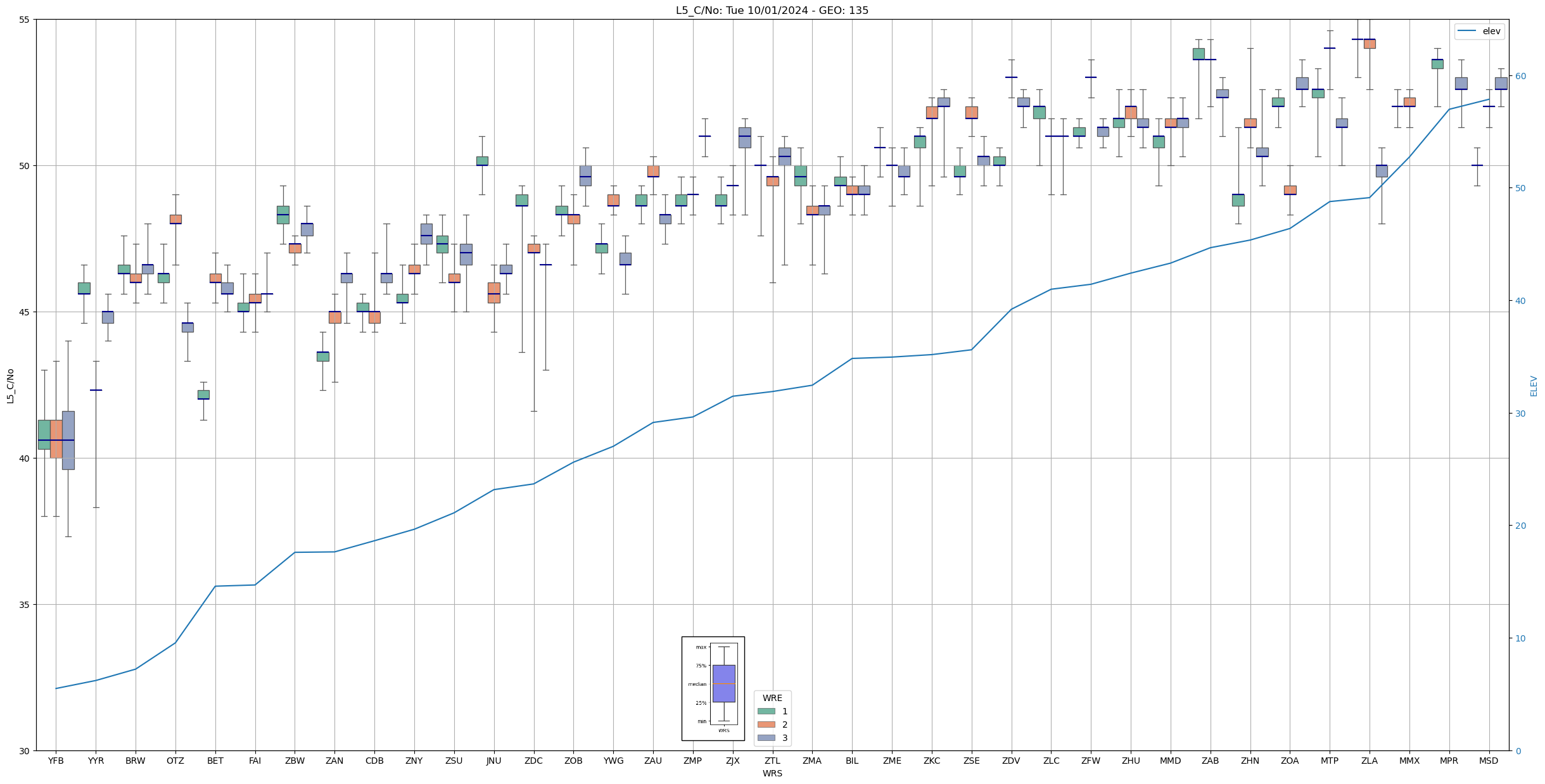Click the 35 tick on left axis
Image resolution: width=1545 pixels, height=784 pixels.
(24, 605)
